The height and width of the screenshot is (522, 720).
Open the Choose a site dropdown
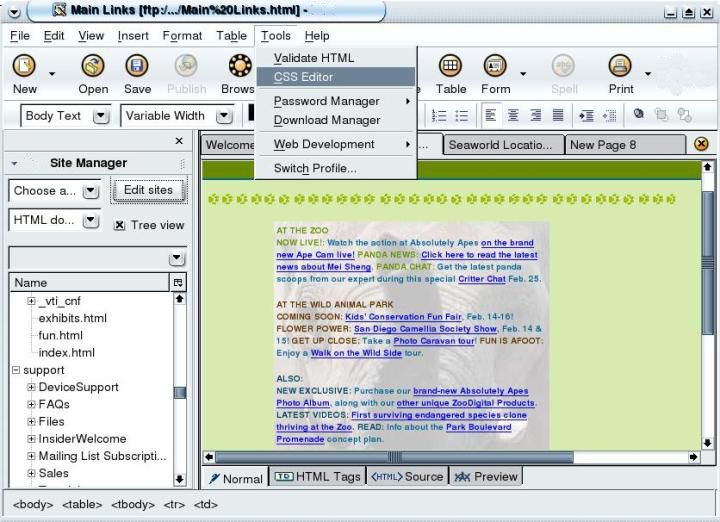pyautogui.click(x=90, y=191)
